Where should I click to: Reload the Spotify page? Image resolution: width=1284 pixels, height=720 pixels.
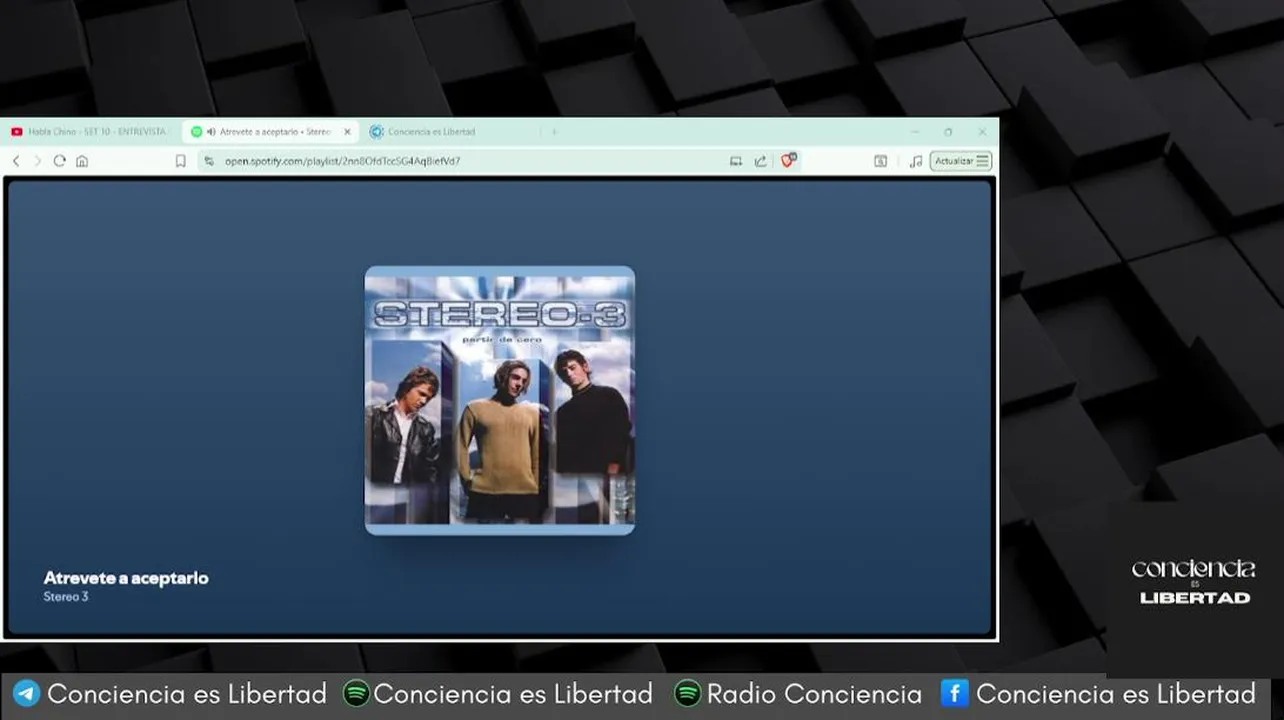point(60,161)
